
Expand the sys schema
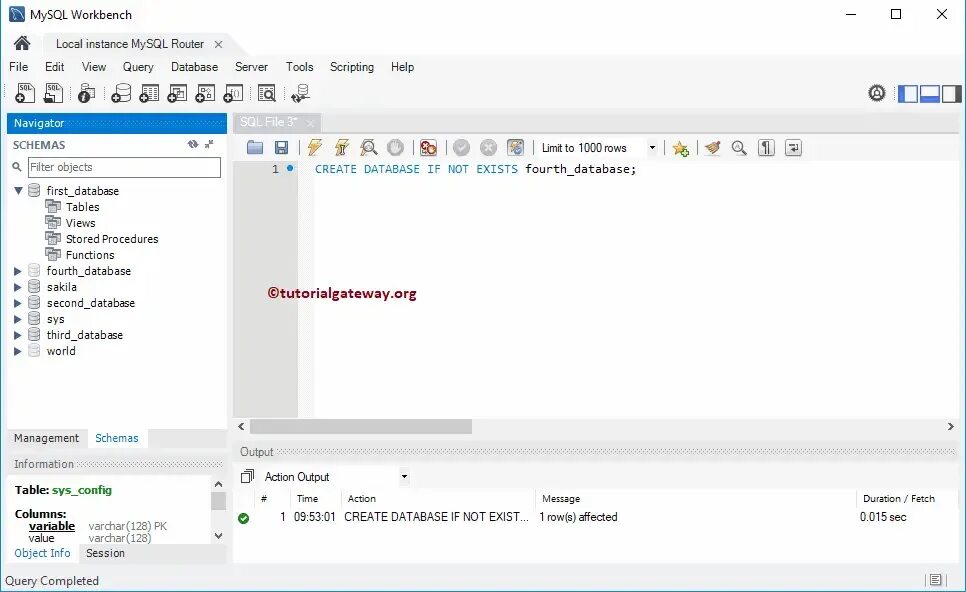pyautogui.click(x=18, y=319)
